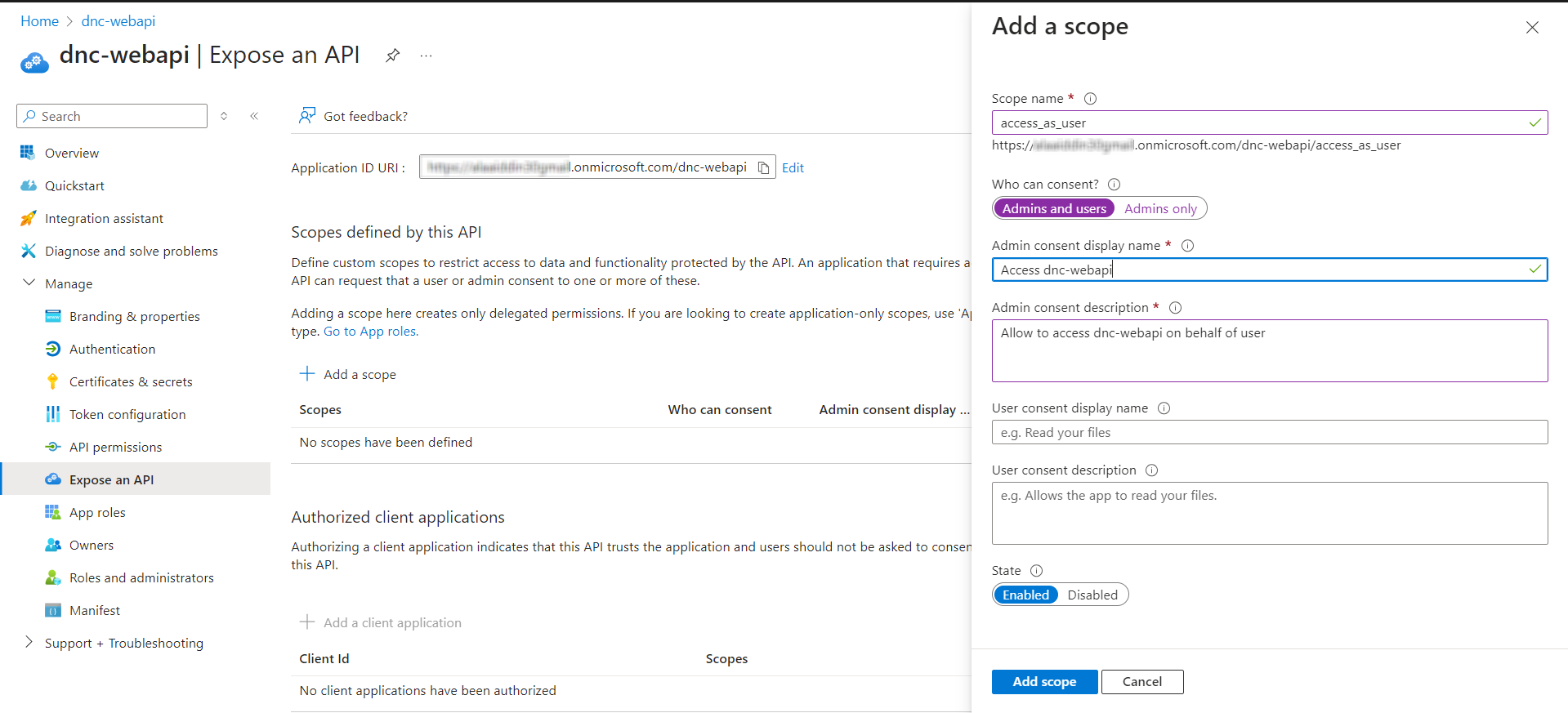The height and width of the screenshot is (713, 1568).
Task: Click Admin consent description text area
Action: pyautogui.click(x=1270, y=350)
